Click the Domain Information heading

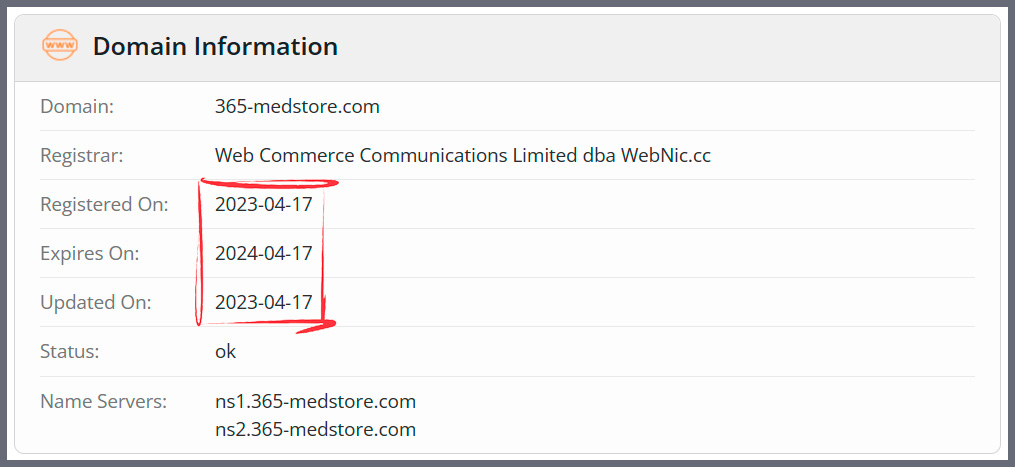[216, 47]
